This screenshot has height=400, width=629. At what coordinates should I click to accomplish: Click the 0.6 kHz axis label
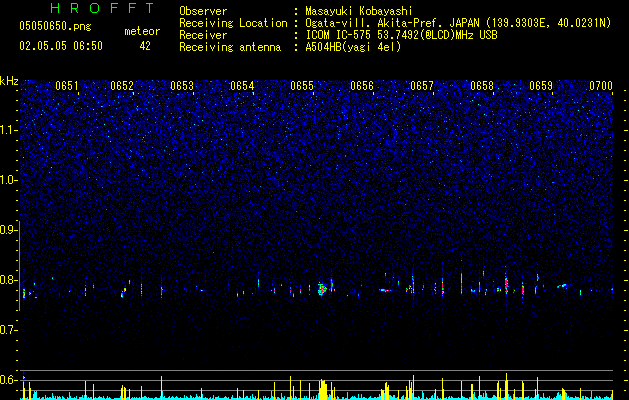9,380
